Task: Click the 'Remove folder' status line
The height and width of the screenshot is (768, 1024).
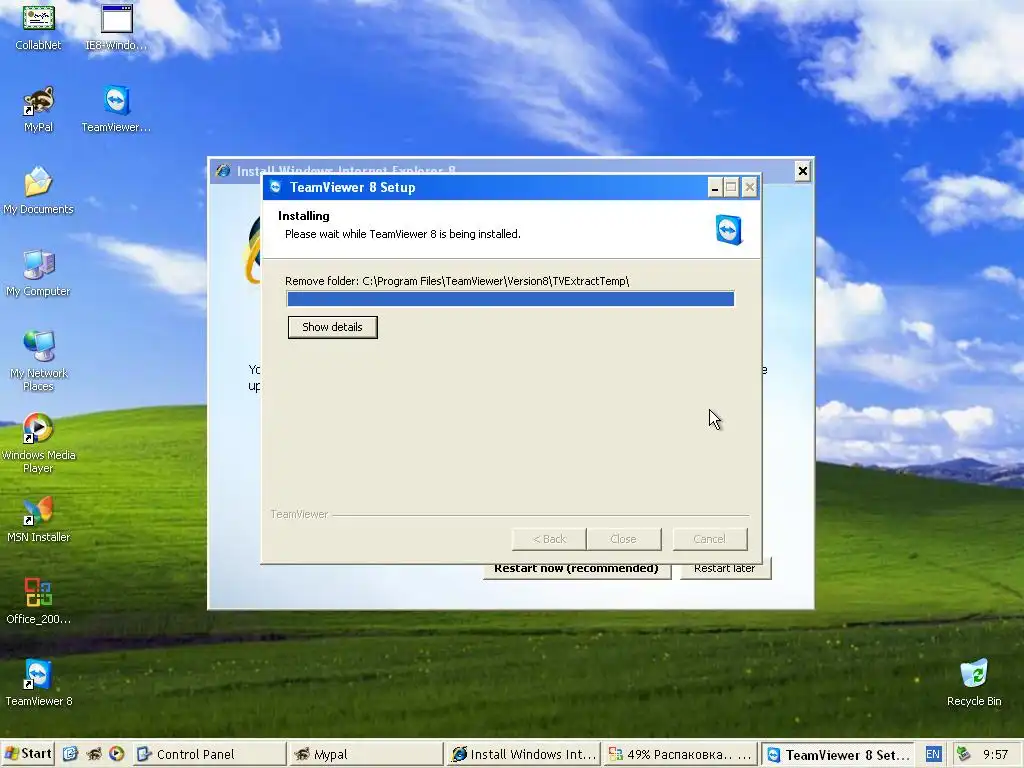Action: click(x=457, y=281)
